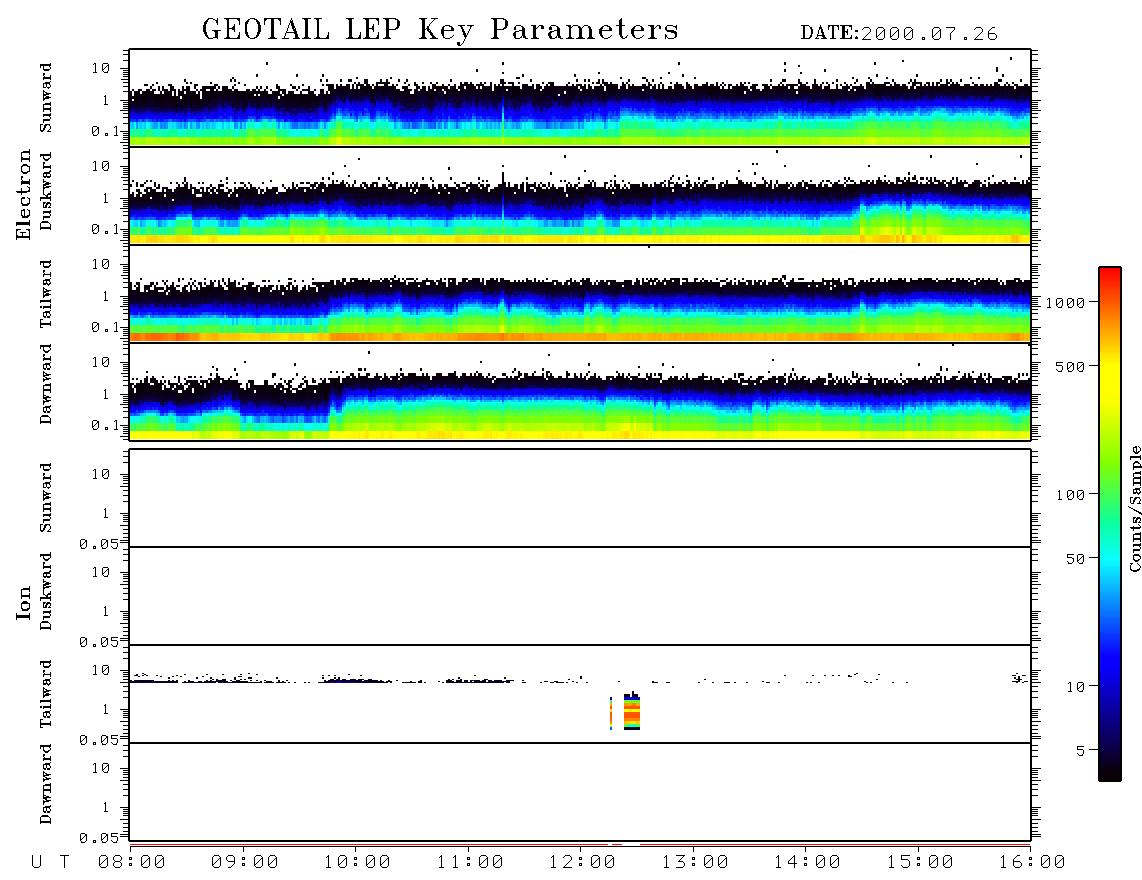Select the Electron Sunward axis label
The height and width of the screenshot is (880, 1142).
[46, 98]
